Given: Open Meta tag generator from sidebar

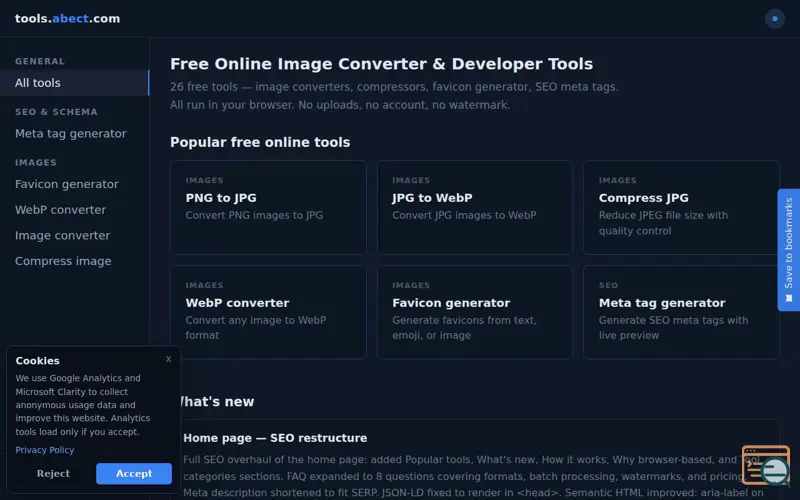Looking at the screenshot, I should coord(70,134).
